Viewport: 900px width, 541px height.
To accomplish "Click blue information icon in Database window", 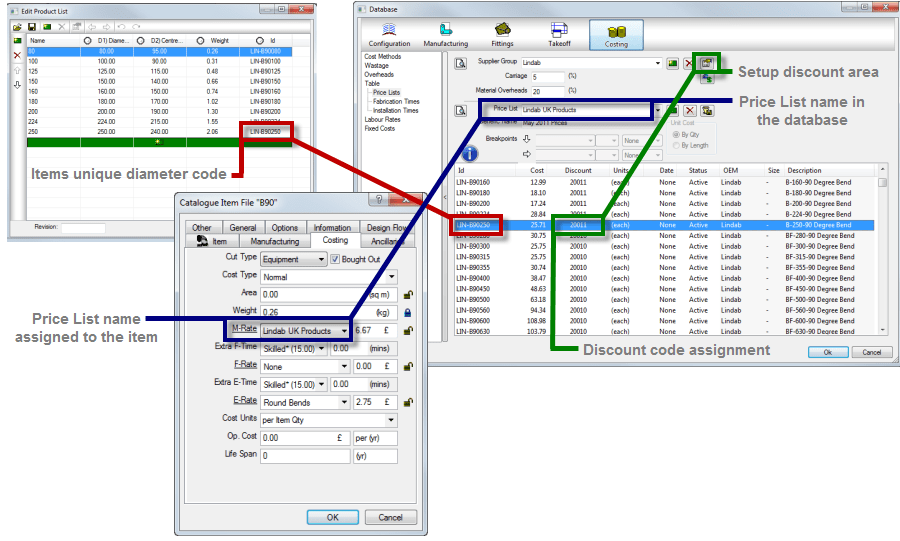I will coord(470,154).
